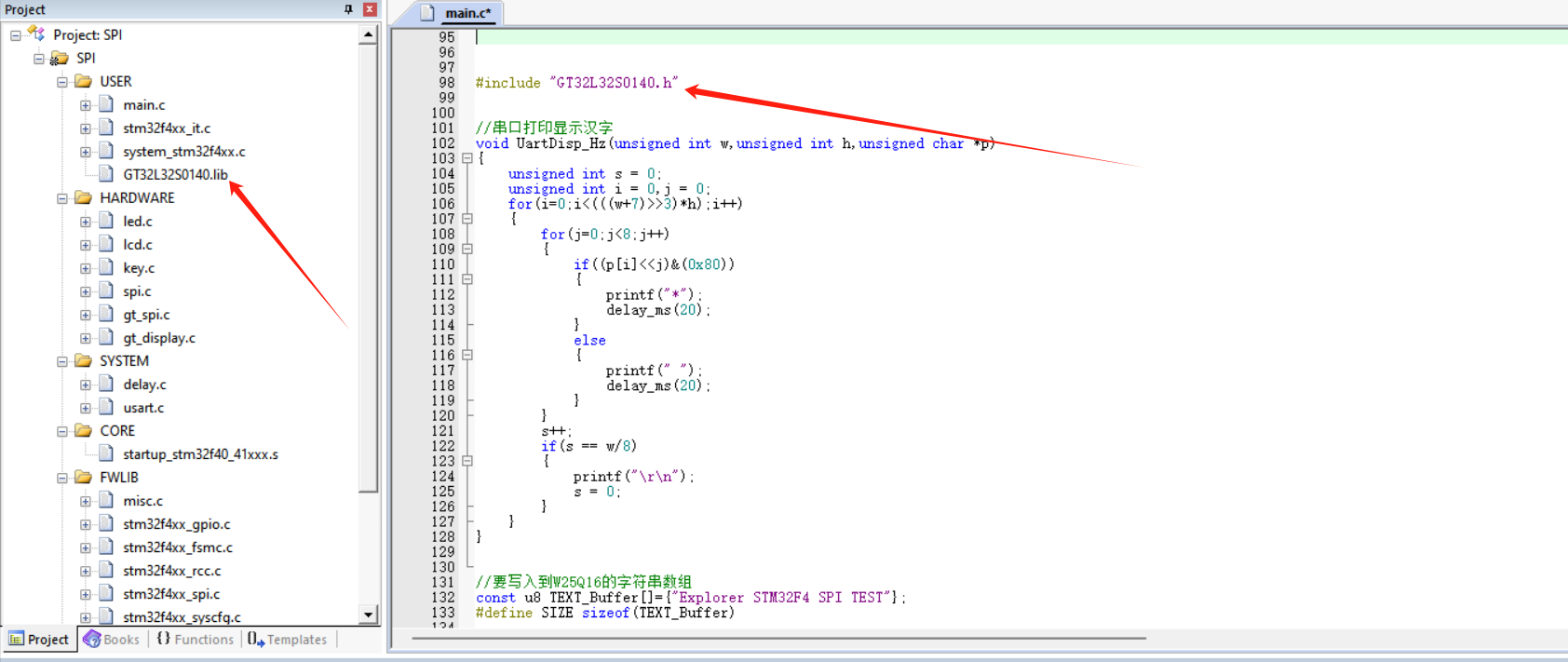Click the HARDWARE group folder icon
Image resolution: width=1568 pixels, height=662 pixels.
click(x=83, y=197)
